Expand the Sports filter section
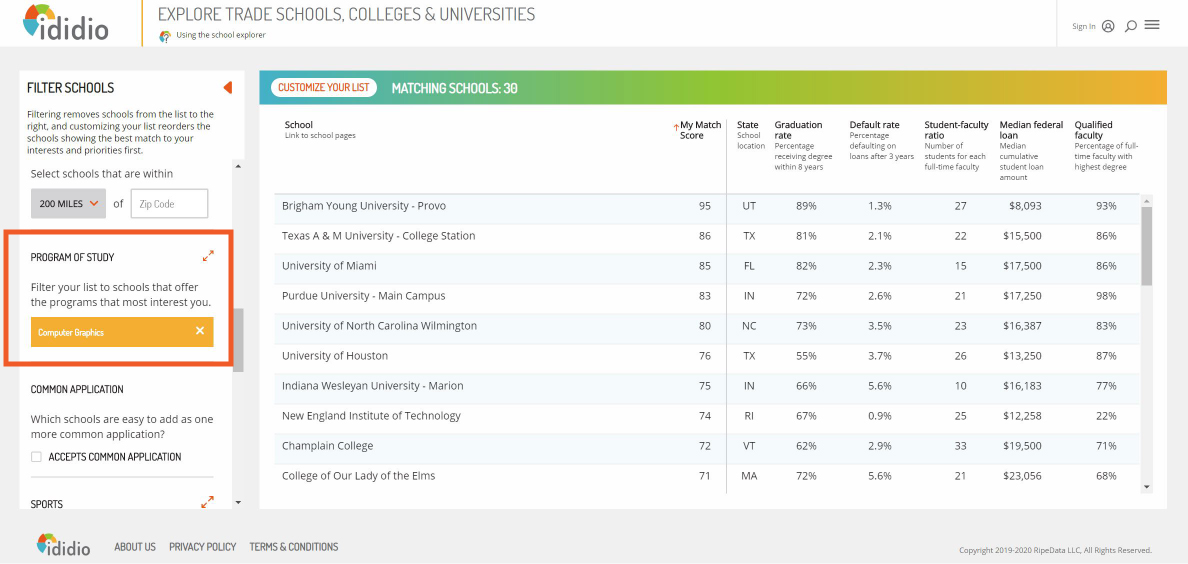 pos(207,502)
